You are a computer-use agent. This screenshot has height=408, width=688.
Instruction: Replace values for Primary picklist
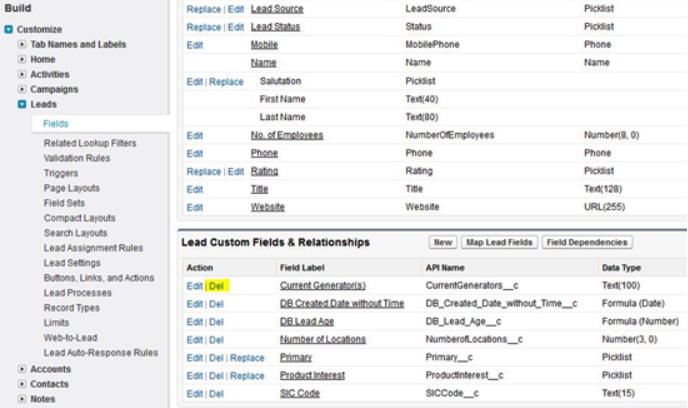pyautogui.click(x=247, y=358)
